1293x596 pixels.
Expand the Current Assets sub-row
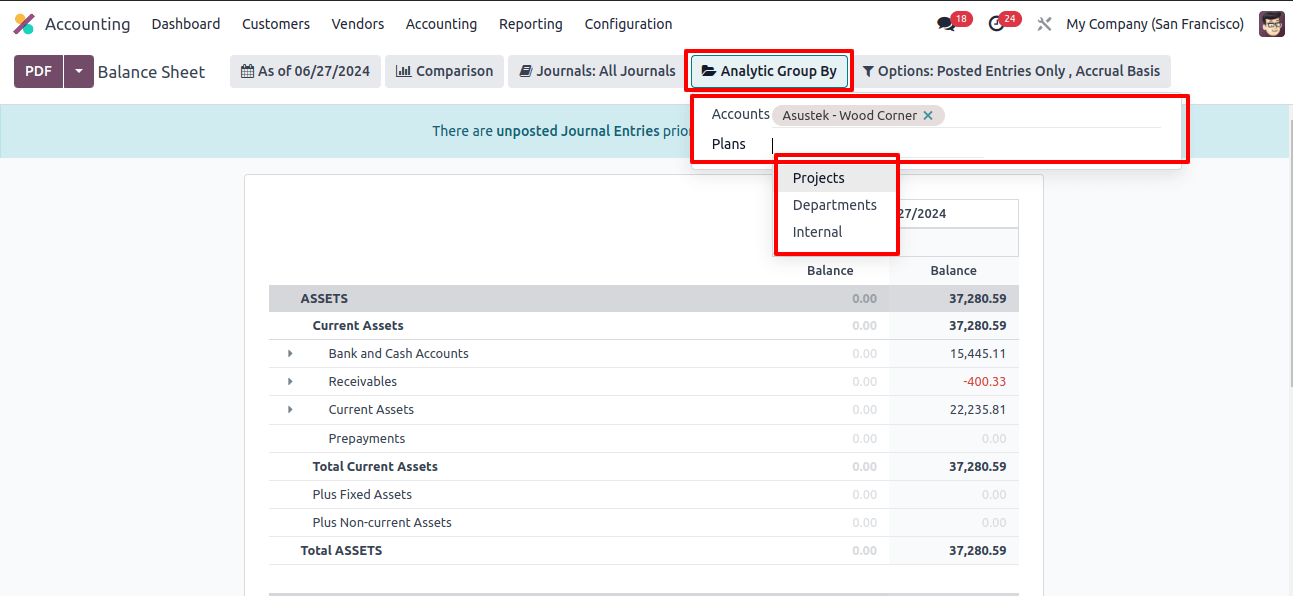pos(290,409)
